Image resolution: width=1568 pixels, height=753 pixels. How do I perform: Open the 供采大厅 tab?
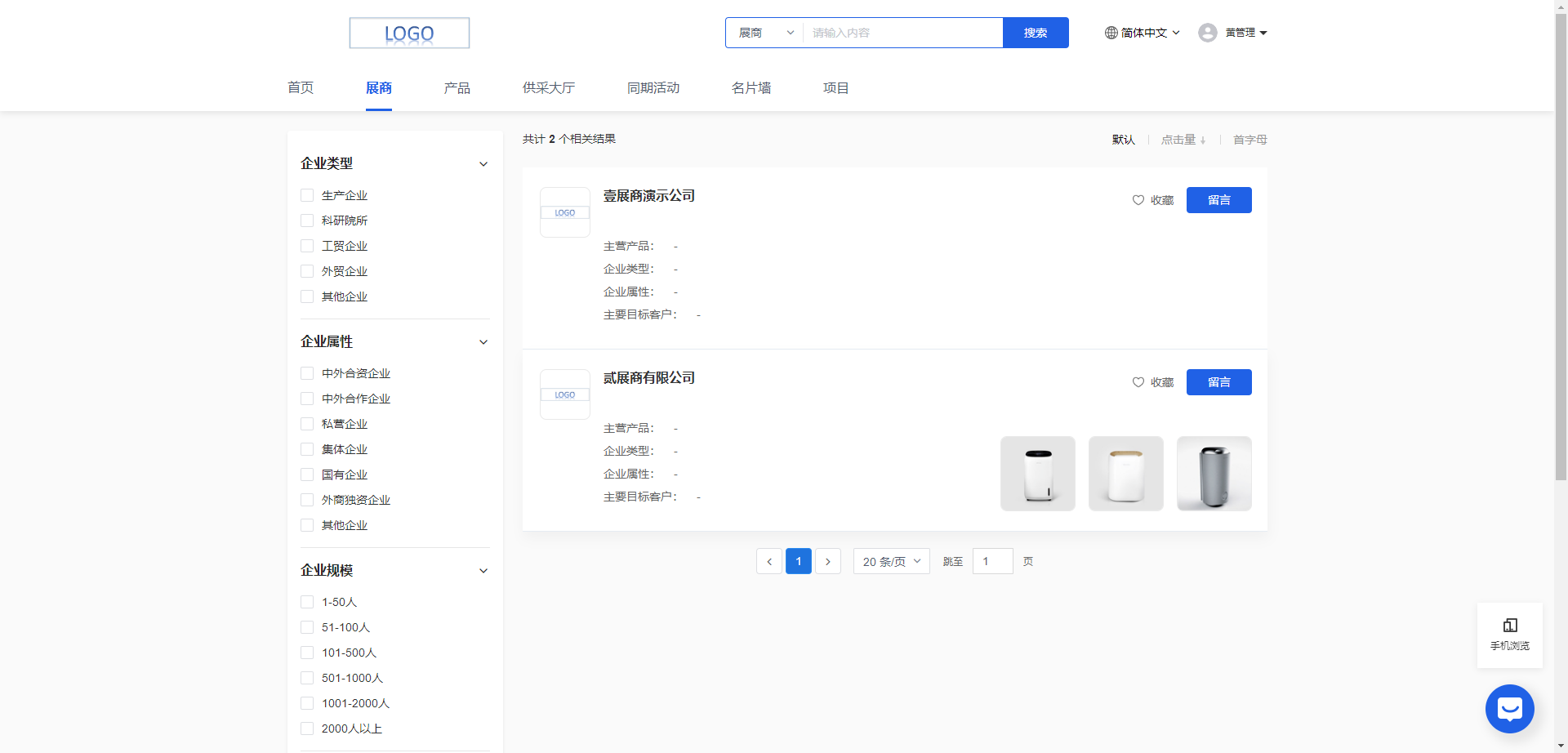coord(549,87)
